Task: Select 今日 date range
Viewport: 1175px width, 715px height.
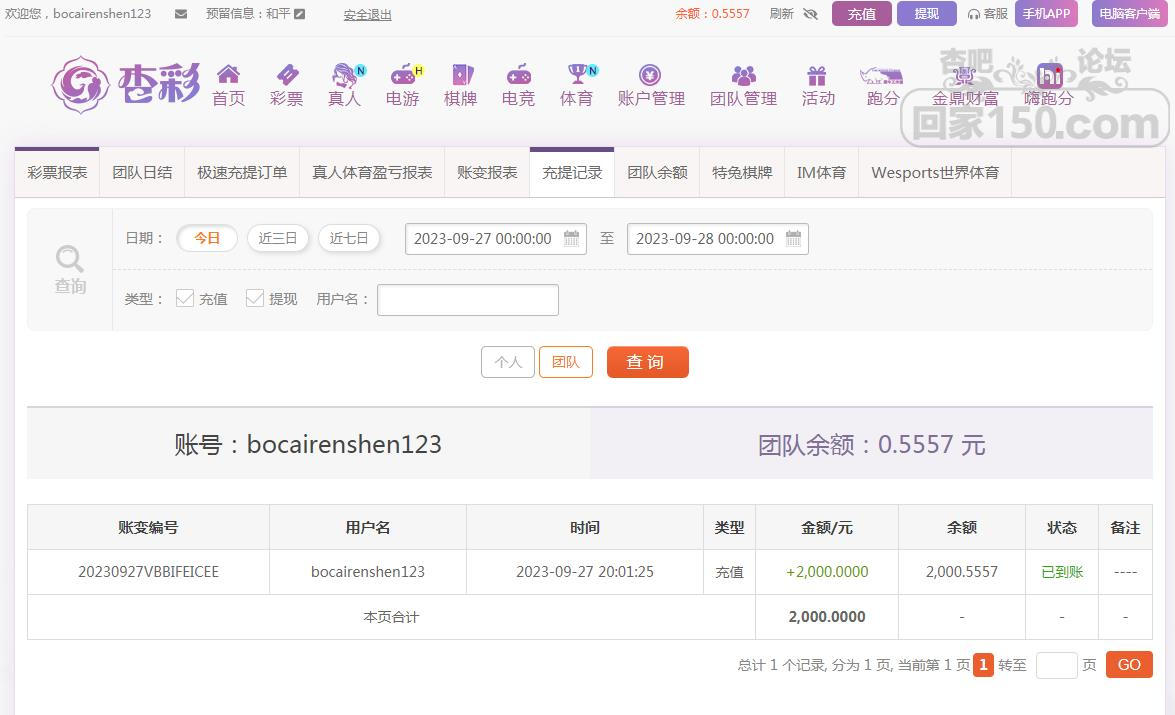Action: 207,238
